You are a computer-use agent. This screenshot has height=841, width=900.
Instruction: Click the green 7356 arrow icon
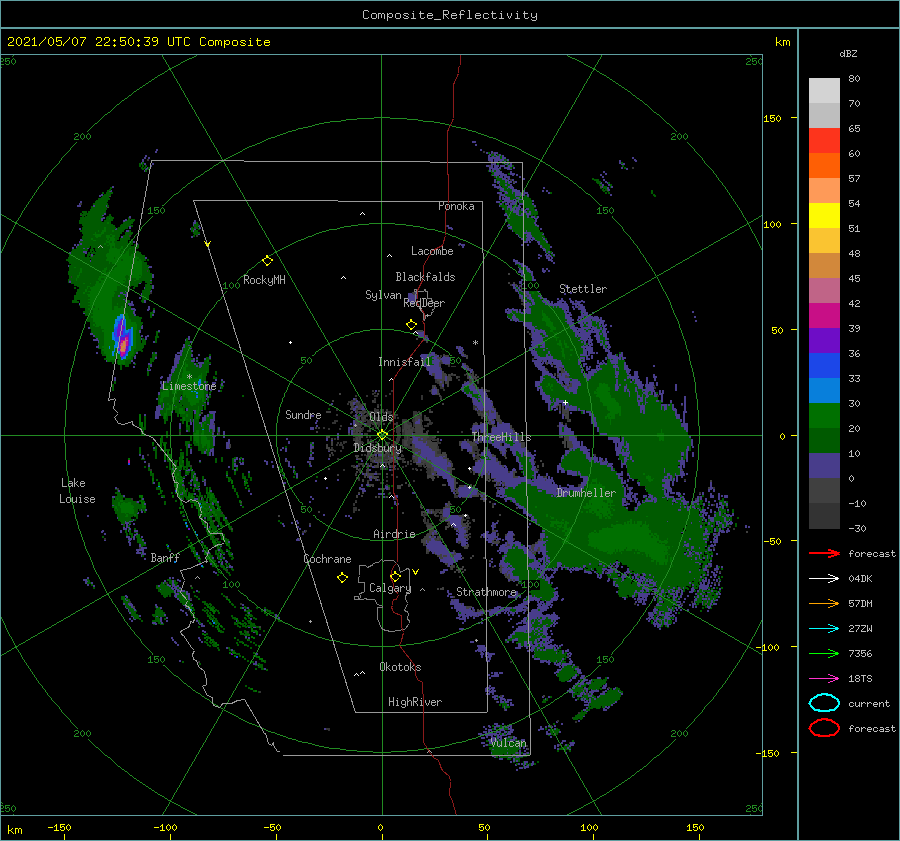pos(824,653)
